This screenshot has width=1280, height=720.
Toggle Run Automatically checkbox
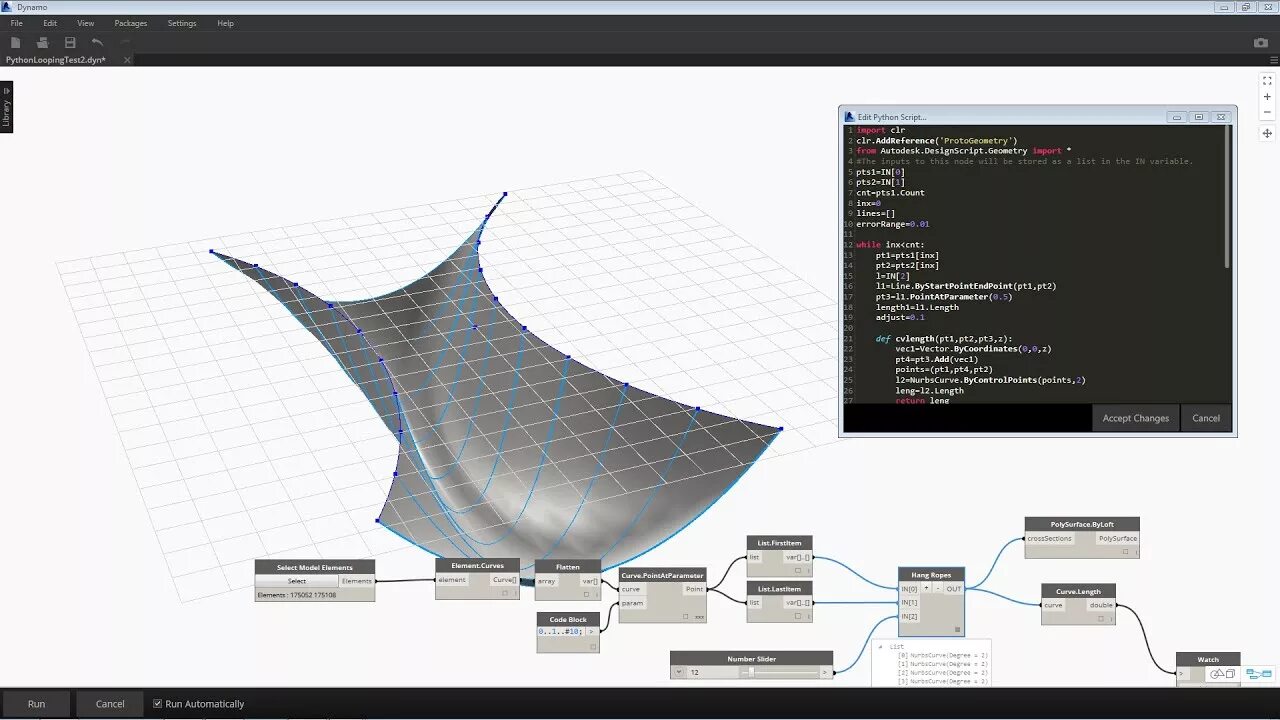point(157,703)
